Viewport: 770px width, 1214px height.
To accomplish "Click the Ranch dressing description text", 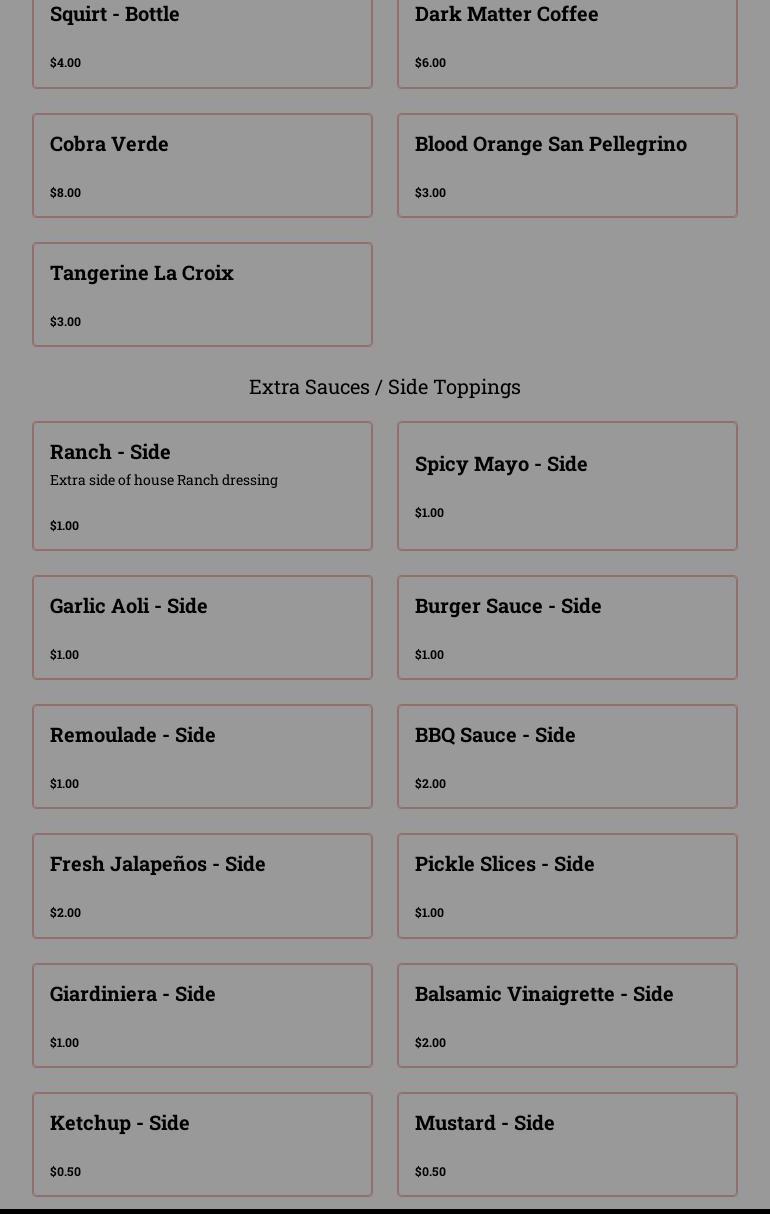I will click(x=164, y=480).
